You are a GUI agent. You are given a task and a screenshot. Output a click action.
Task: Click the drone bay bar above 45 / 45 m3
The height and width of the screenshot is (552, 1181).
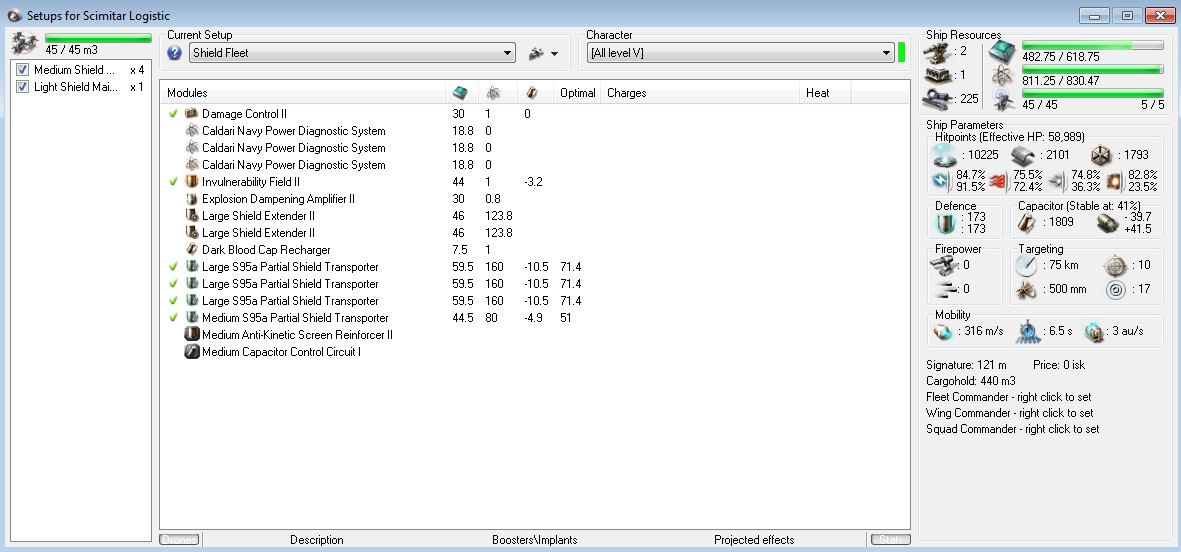click(x=98, y=38)
